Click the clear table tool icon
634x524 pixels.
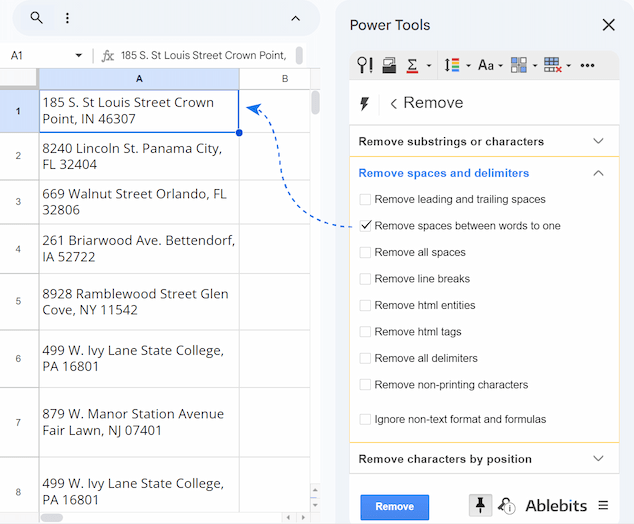point(553,65)
